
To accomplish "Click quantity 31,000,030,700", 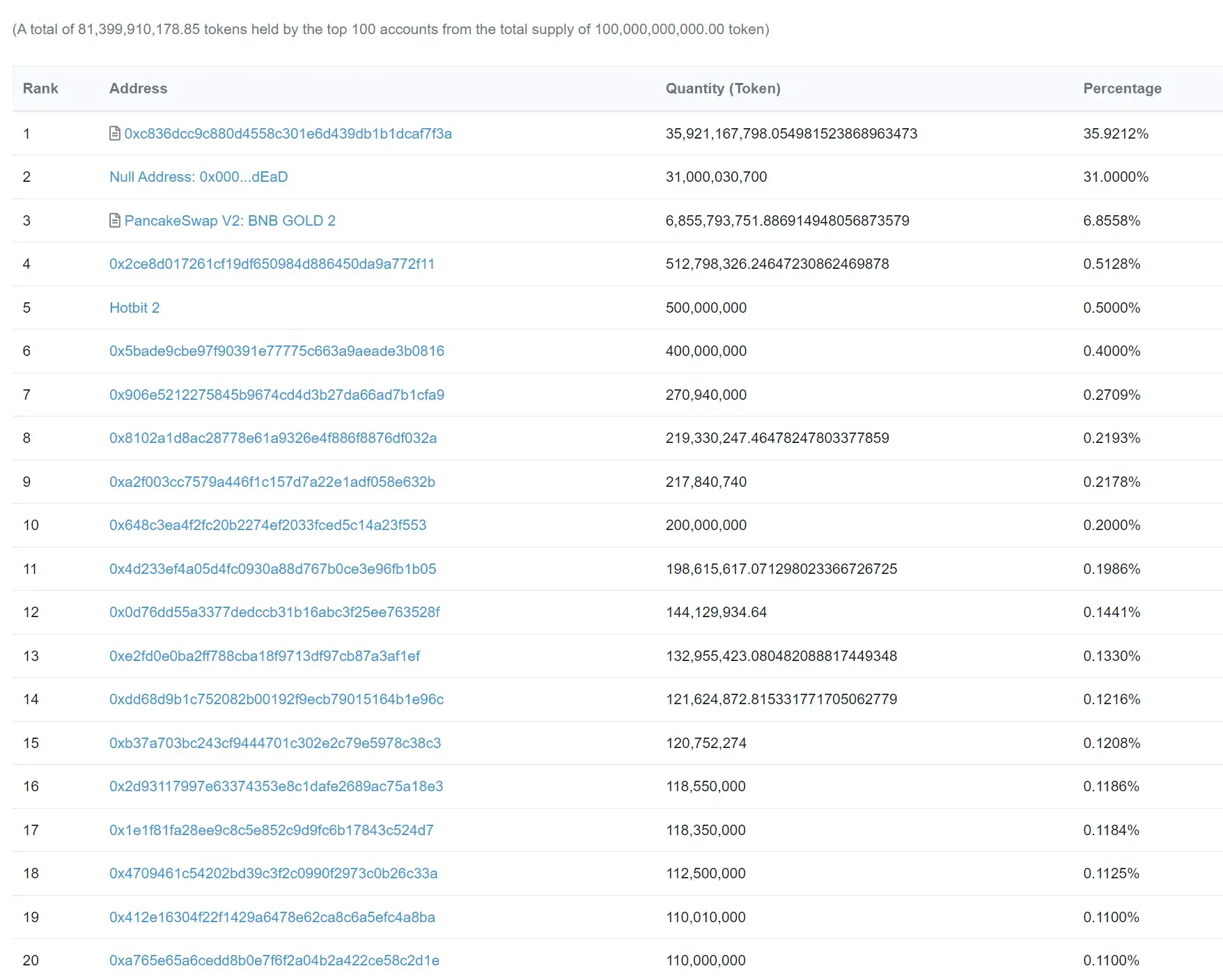I will pyautogui.click(x=716, y=177).
